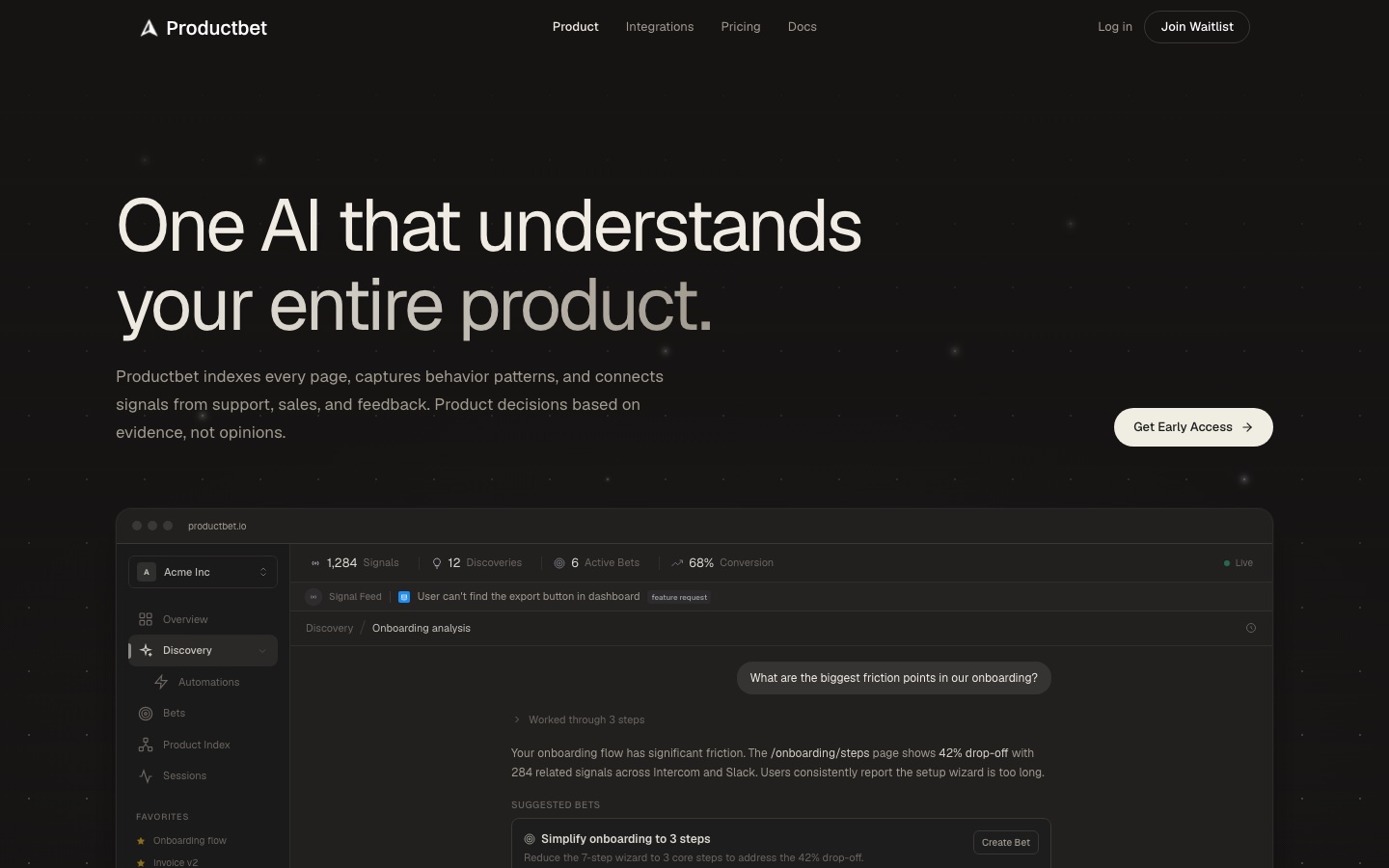Click the Live status indicator
Screen dimensions: 1389x868
[x=1239, y=563]
